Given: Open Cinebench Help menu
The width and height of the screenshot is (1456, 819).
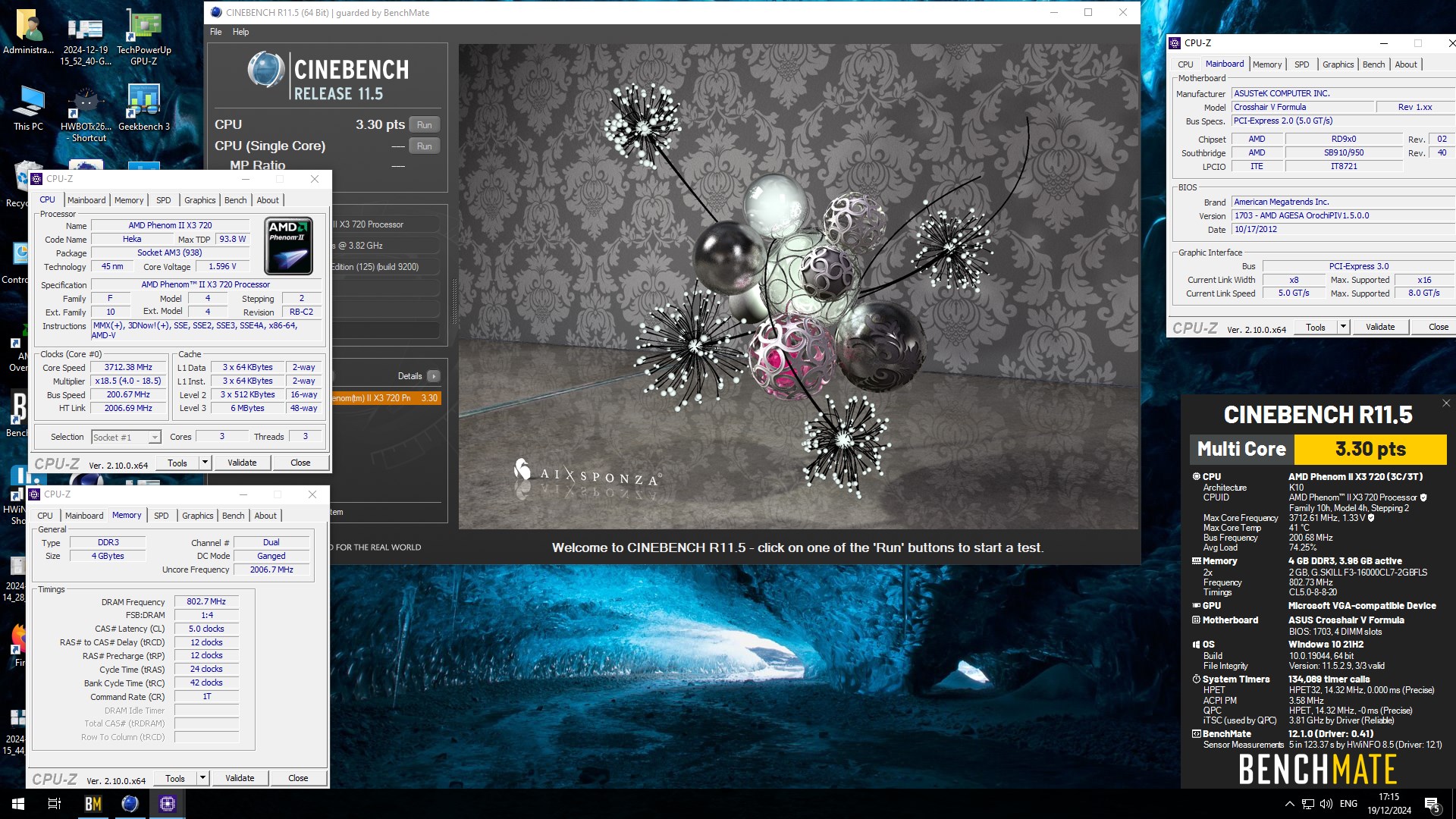Looking at the screenshot, I should [240, 32].
